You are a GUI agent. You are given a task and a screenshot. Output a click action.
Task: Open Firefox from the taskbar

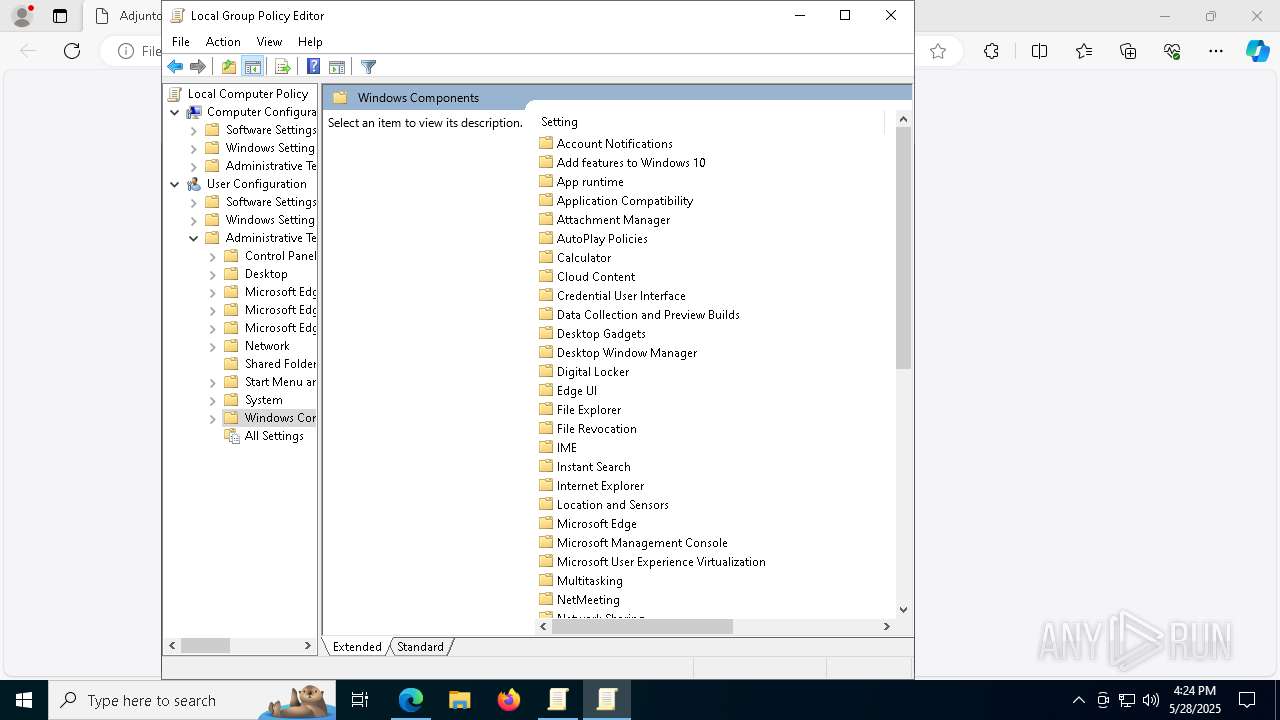[509, 700]
